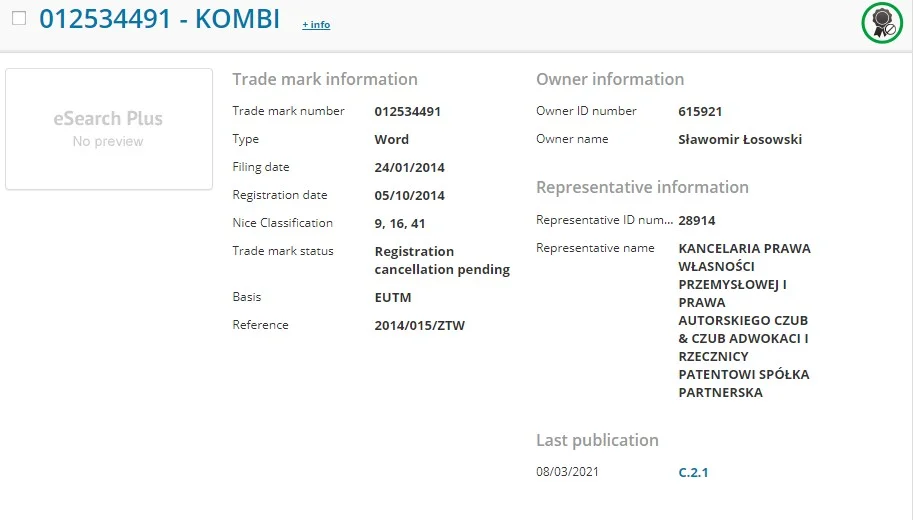
Task: Click the owner name Sławomir Łosowski
Action: pos(740,139)
